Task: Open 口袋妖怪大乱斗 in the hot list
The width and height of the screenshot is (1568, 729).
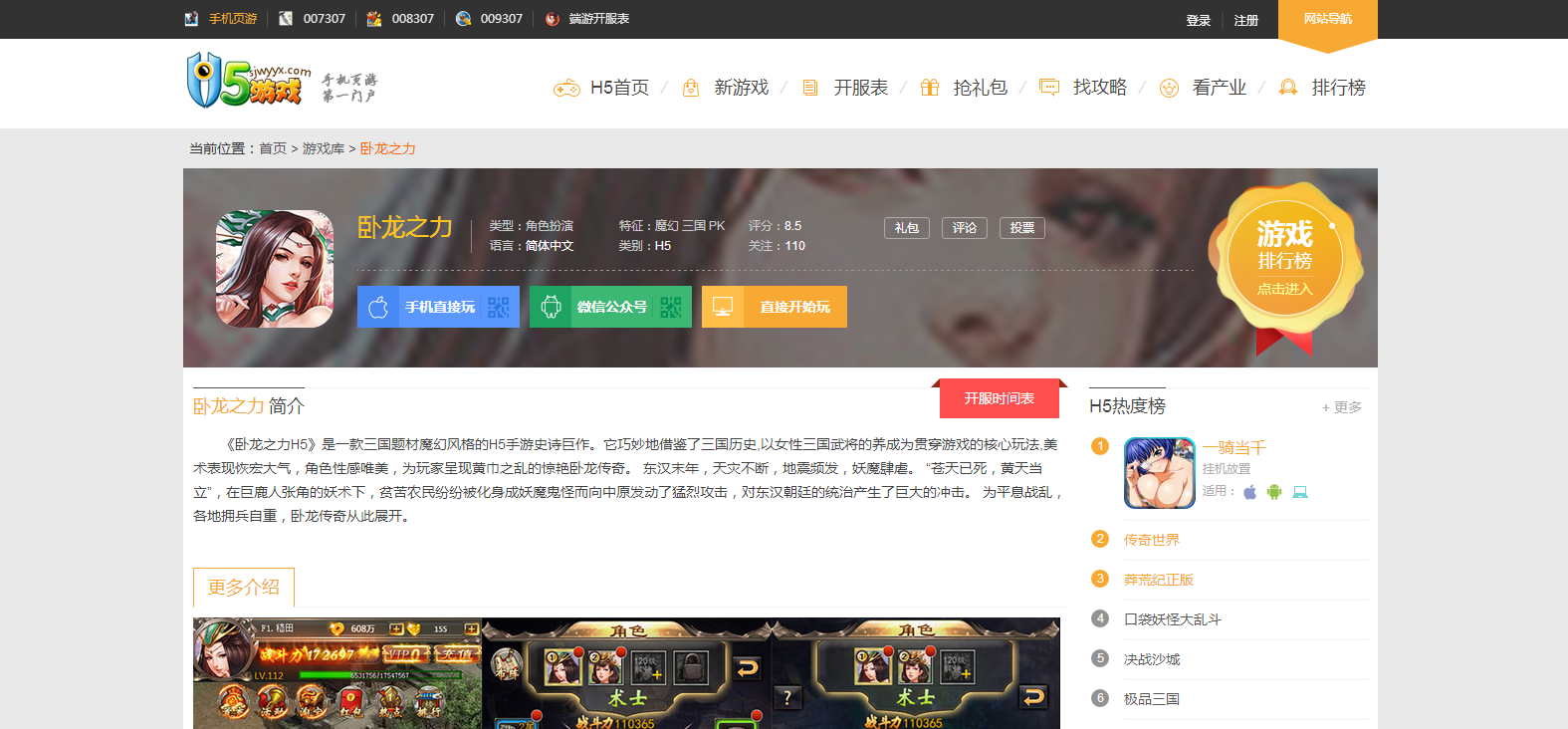Action: [1173, 619]
